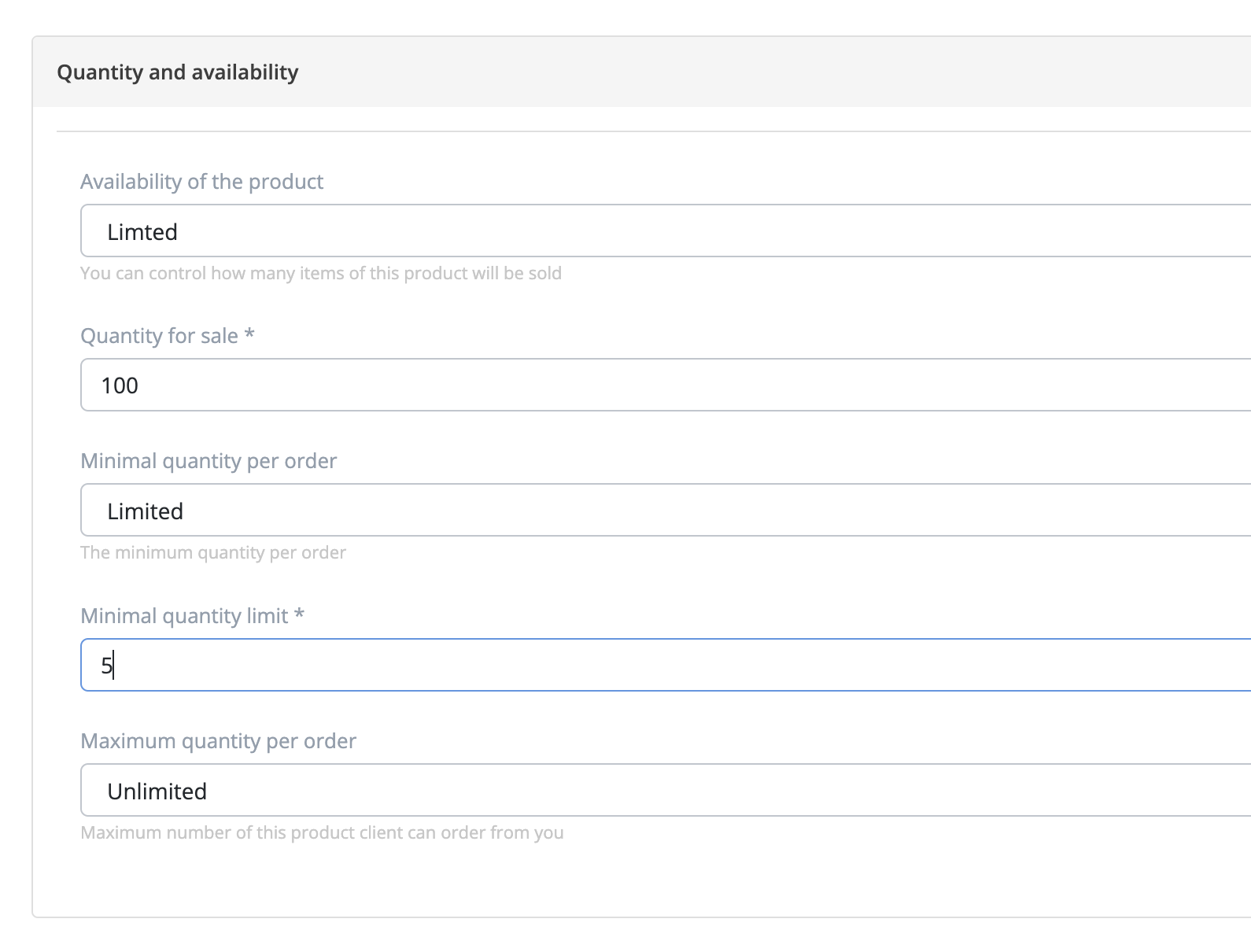
Task: Click the asterisk beside Minimal quantity limit
Action: (299, 615)
